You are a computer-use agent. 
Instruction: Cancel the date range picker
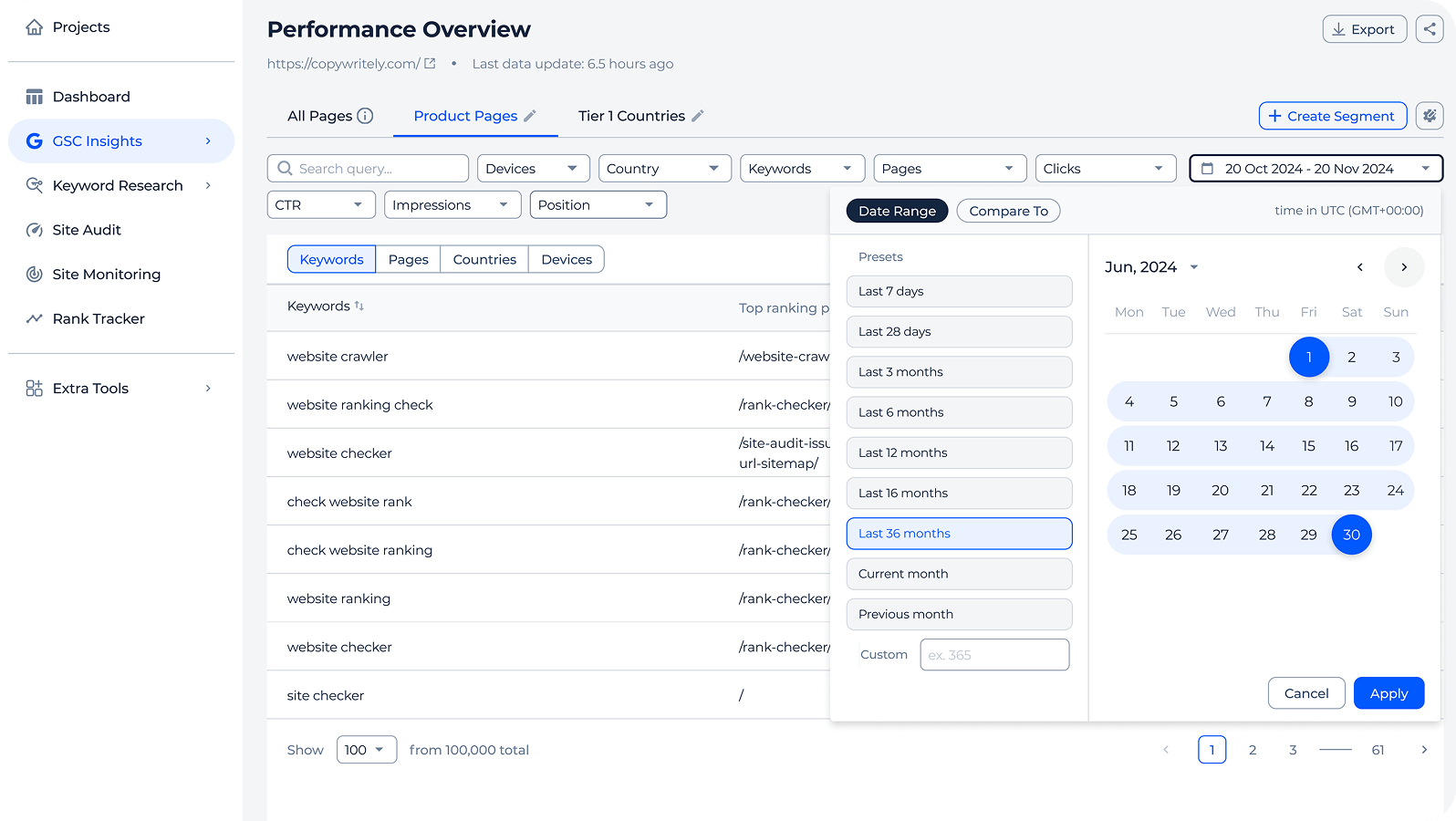click(1306, 693)
